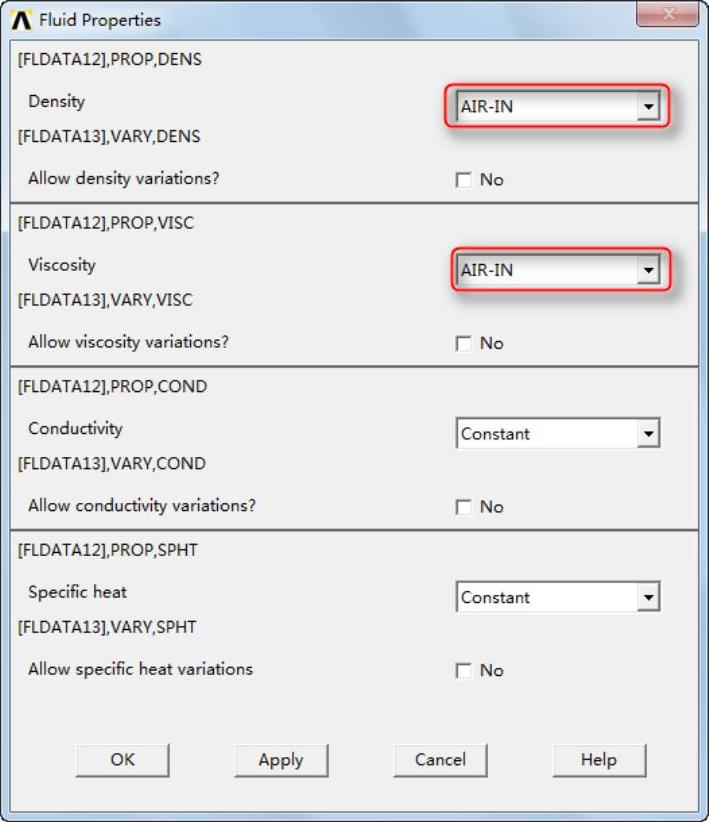Click the Conductivity Constant combo box field
709x822 pixels.
tap(546, 434)
